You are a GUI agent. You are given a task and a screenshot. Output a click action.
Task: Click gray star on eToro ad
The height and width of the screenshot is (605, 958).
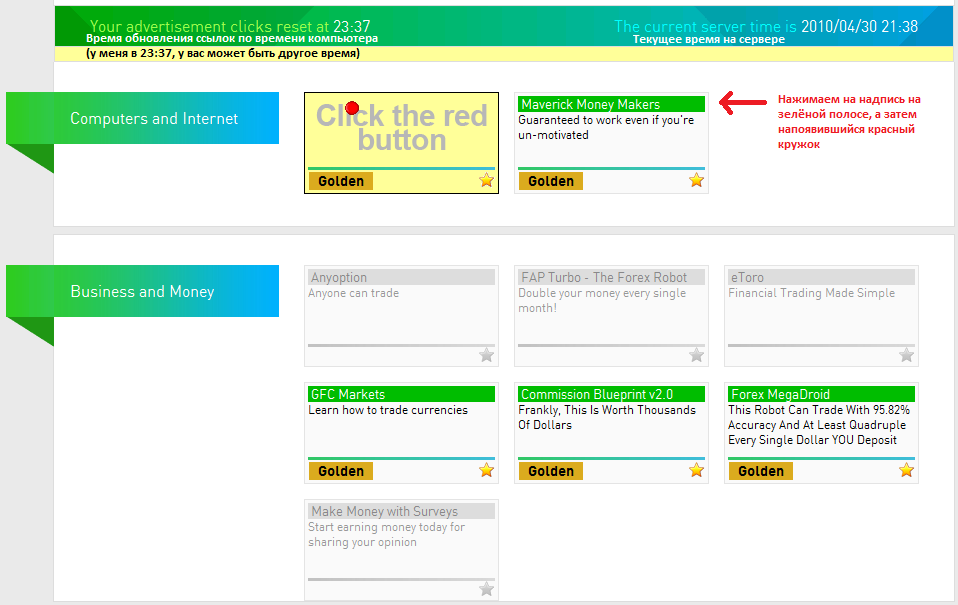[906, 355]
